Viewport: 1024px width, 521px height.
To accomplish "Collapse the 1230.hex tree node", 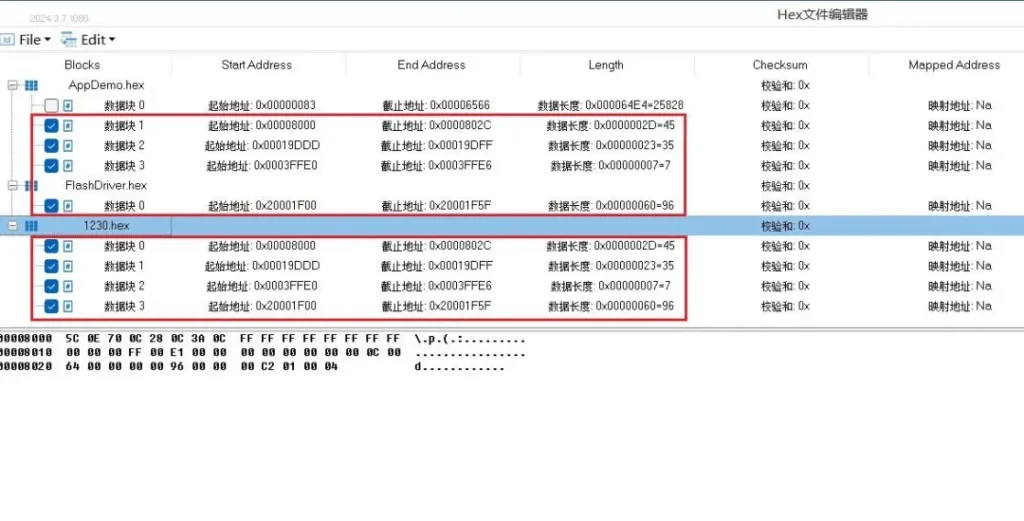I will [13, 226].
